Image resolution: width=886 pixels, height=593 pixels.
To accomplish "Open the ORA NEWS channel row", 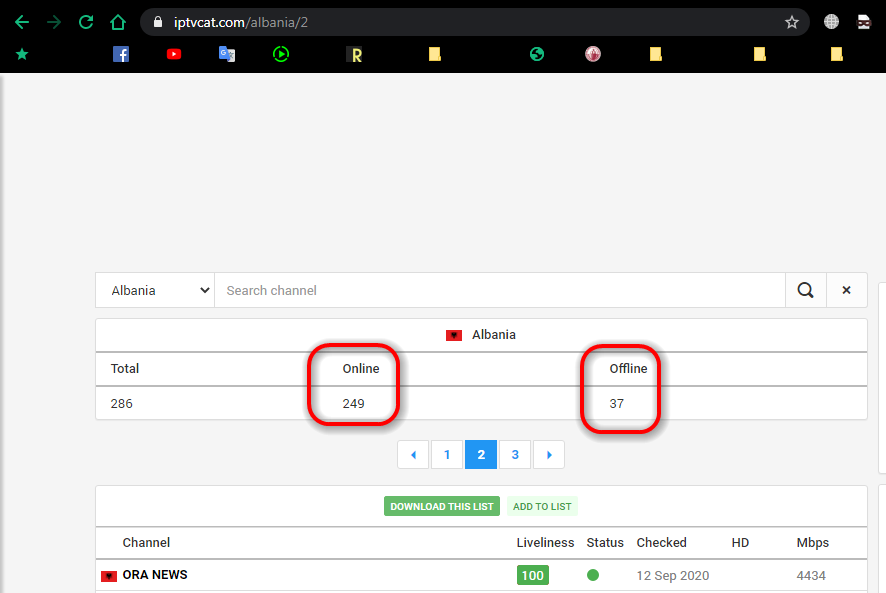I will [154, 575].
